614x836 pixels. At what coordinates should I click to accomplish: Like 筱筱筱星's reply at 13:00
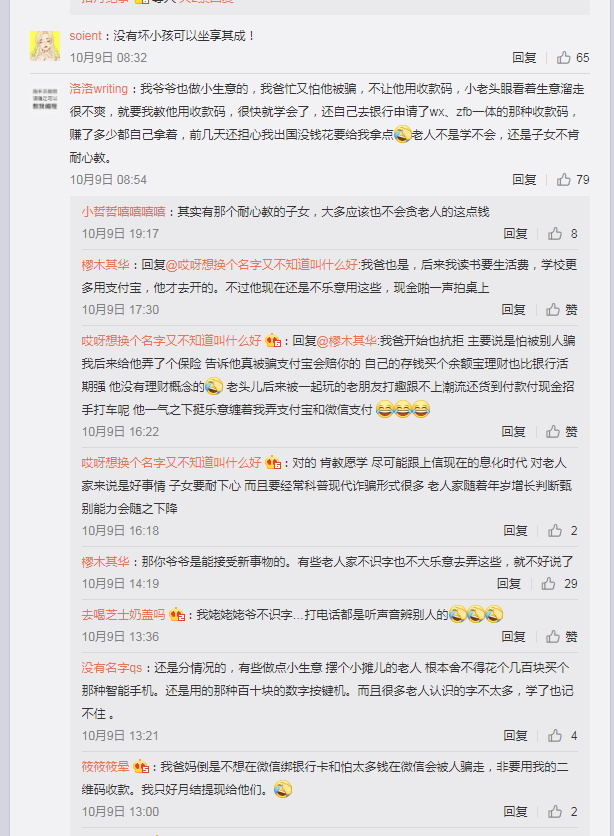[x=563, y=811]
